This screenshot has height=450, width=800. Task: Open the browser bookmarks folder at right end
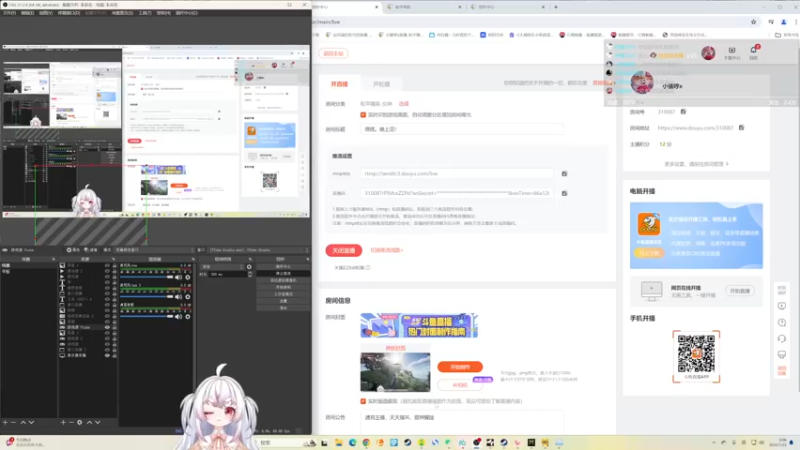(787, 35)
